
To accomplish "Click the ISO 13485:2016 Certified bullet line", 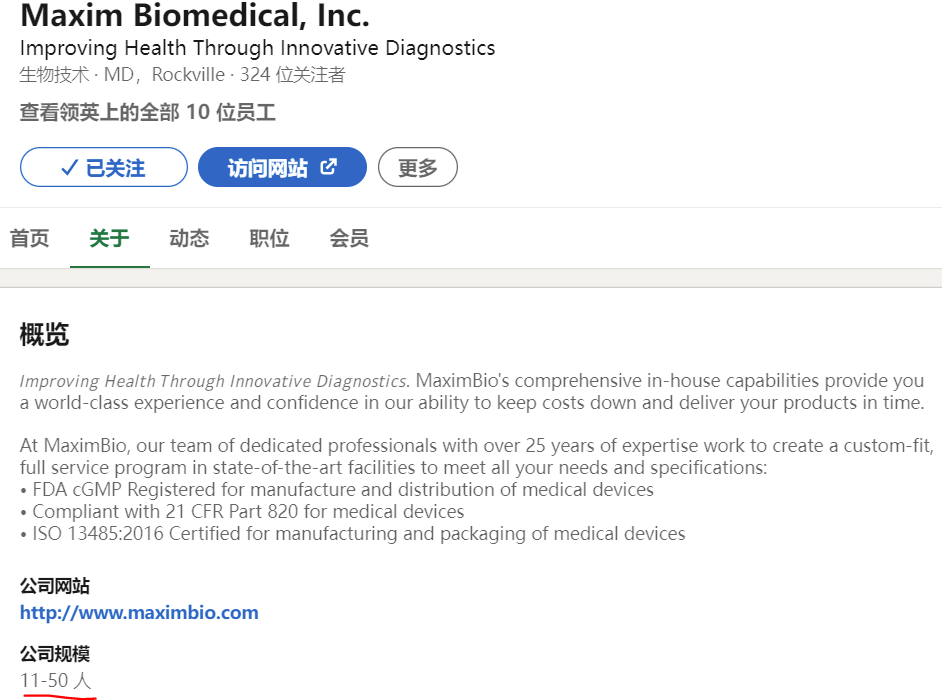I will click(x=353, y=534).
